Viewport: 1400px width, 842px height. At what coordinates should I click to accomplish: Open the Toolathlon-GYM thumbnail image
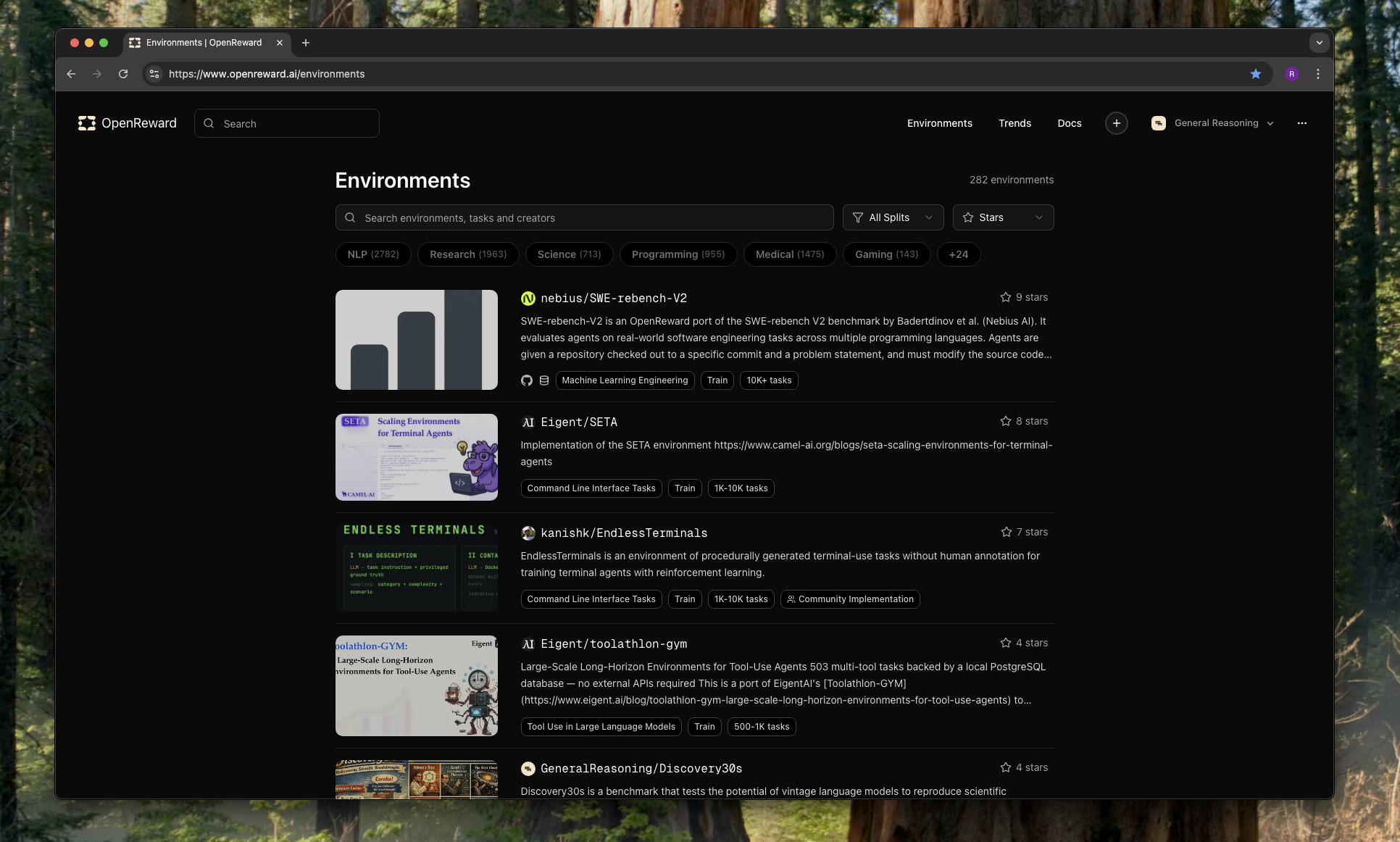pyautogui.click(x=416, y=685)
